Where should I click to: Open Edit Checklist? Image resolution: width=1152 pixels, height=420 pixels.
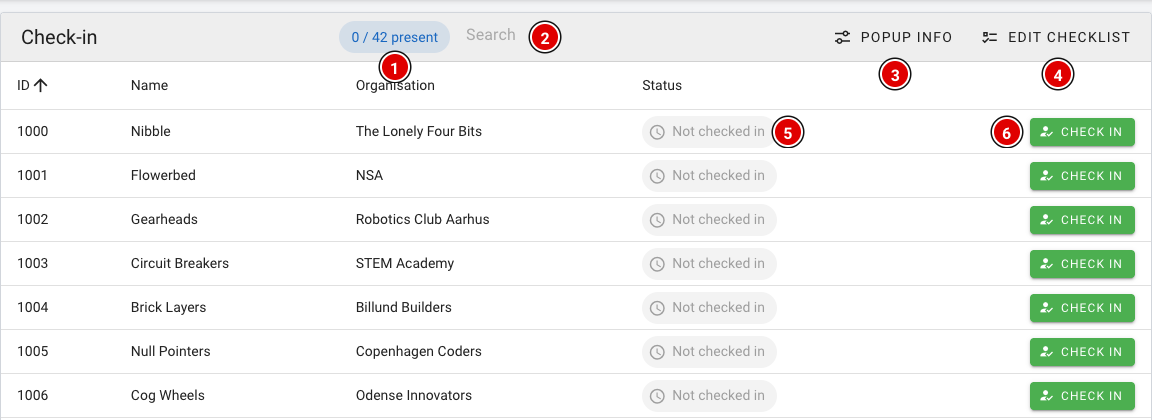pyautogui.click(x=1056, y=37)
